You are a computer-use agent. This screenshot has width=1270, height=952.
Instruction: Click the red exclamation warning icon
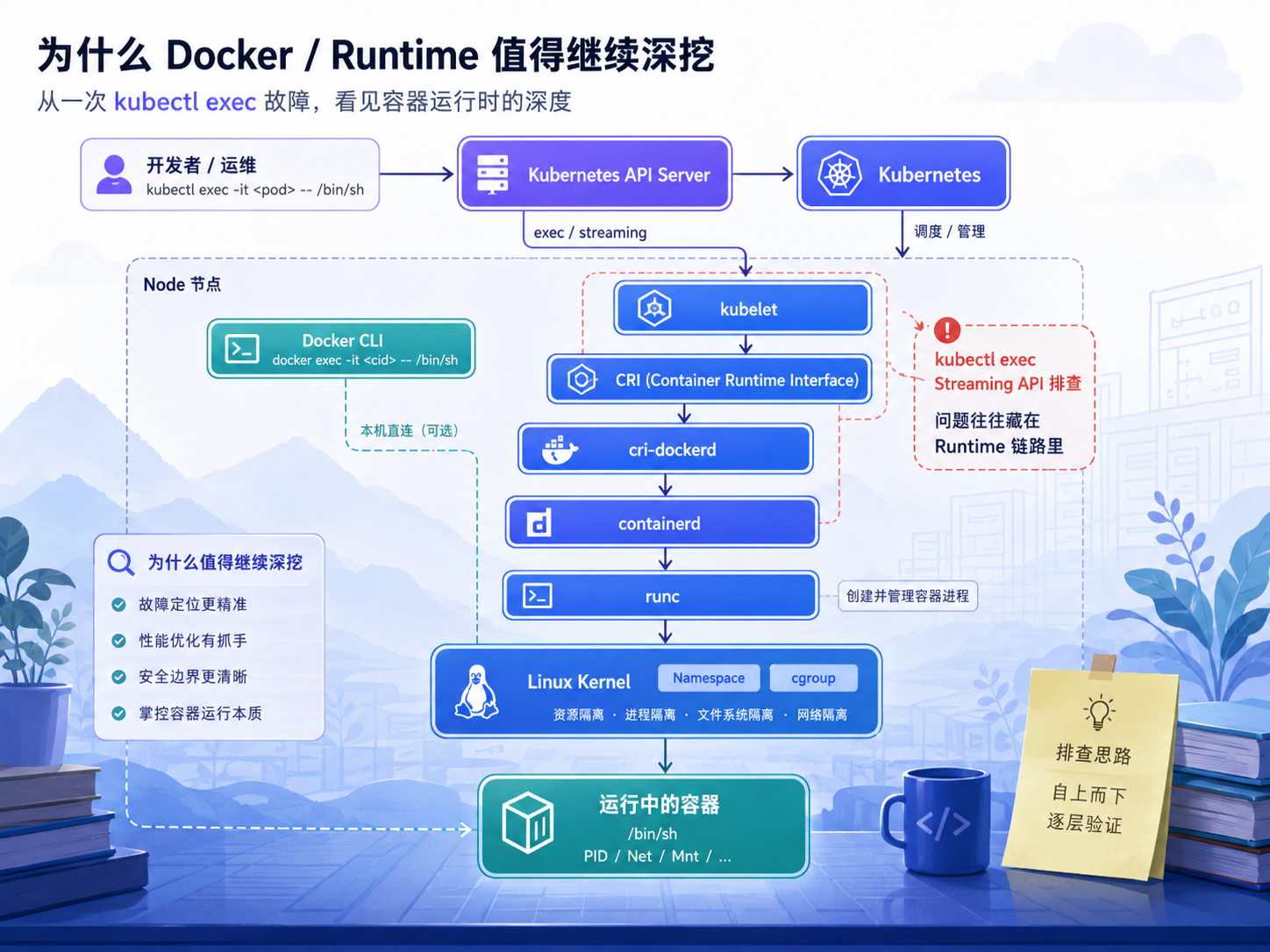(947, 330)
